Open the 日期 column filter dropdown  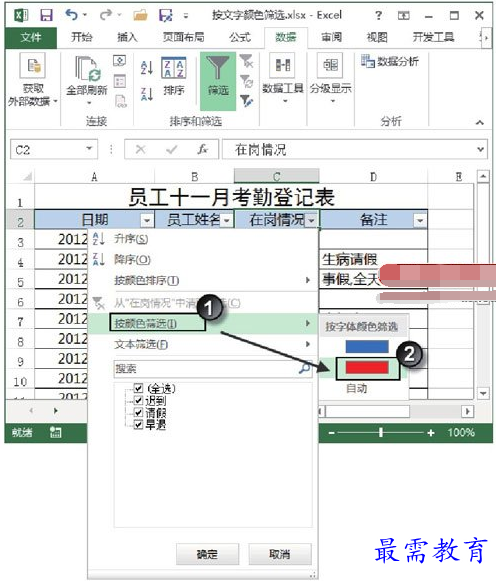click(147, 220)
